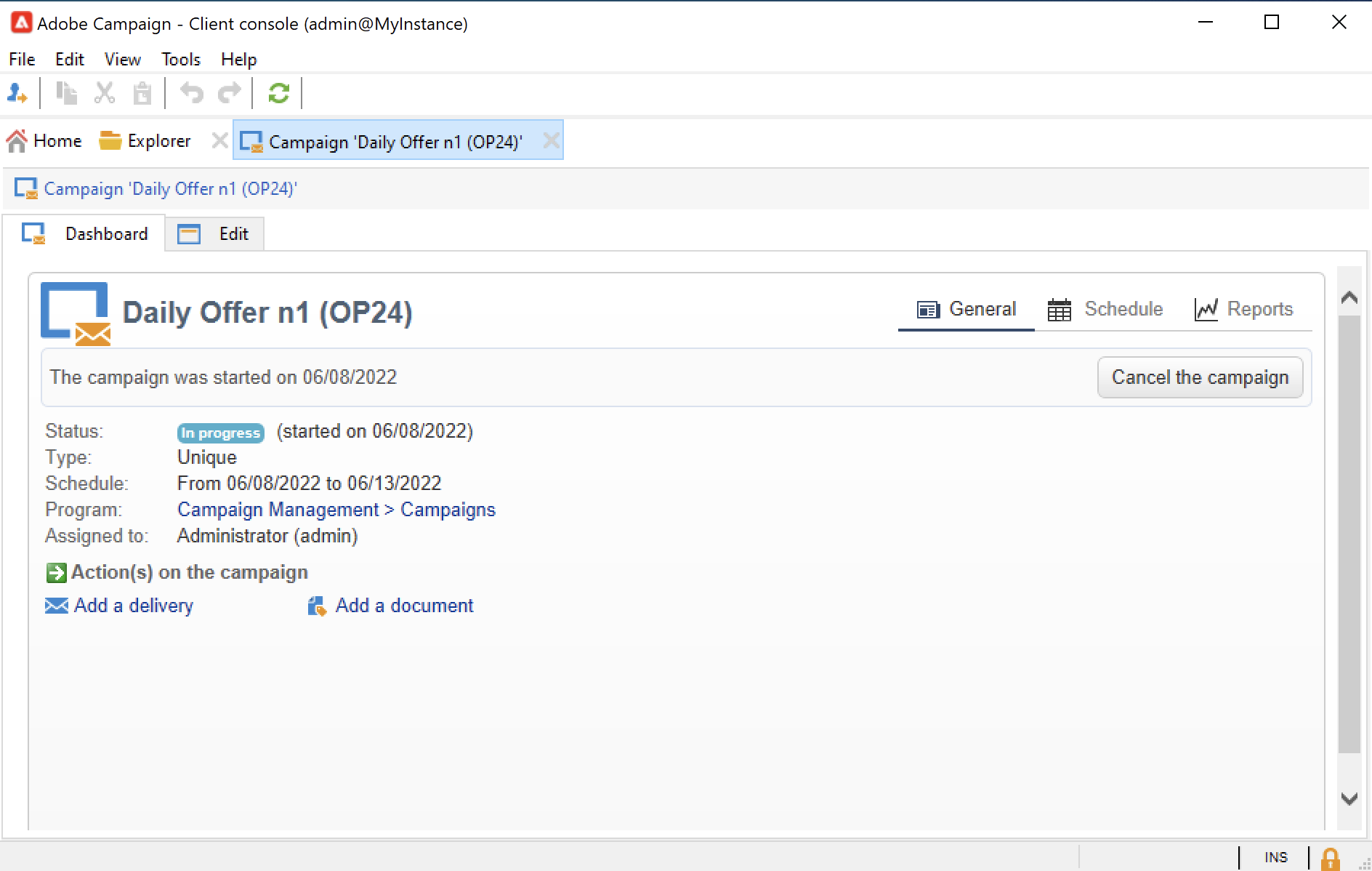Click the green Refresh icon
This screenshot has height=871, width=1372.
(279, 93)
